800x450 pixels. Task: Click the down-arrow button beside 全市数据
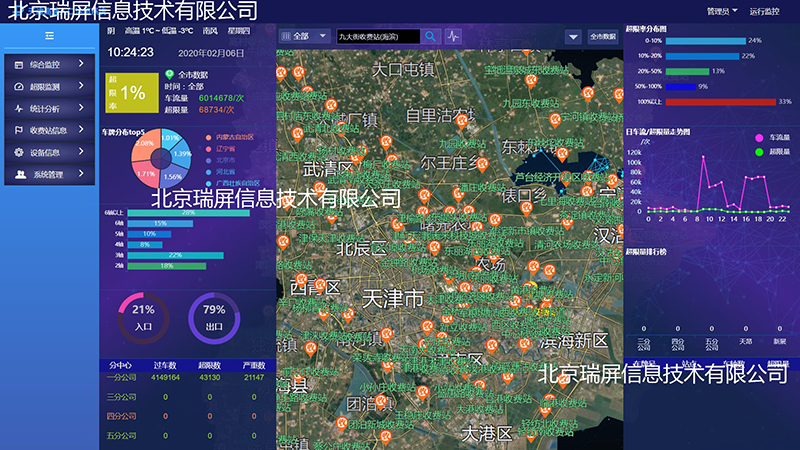(x=573, y=37)
